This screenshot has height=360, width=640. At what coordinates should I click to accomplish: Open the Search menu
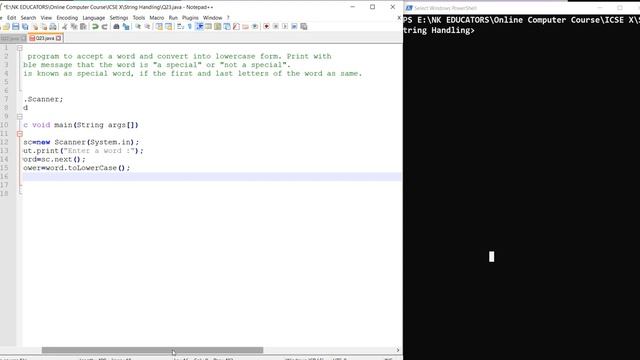[x=28, y=18]
